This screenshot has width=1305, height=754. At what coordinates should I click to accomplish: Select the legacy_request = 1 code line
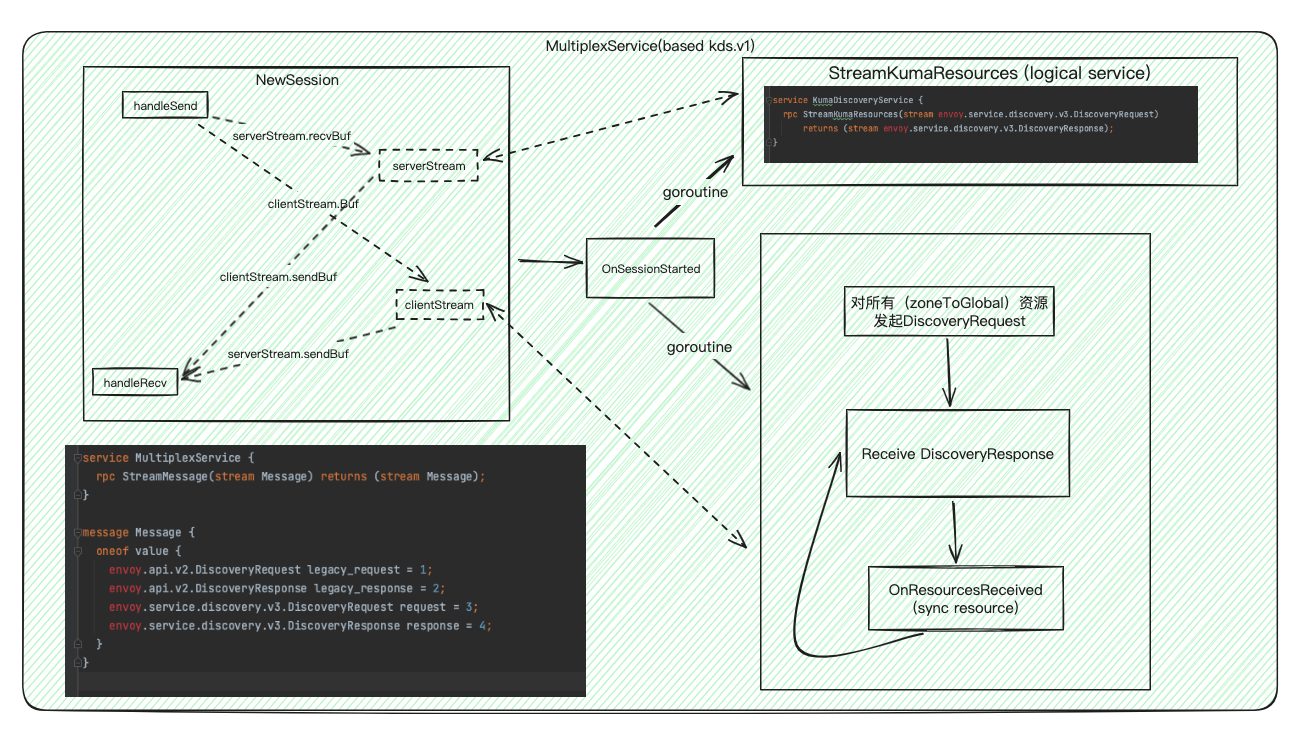[x=270, y=569]
